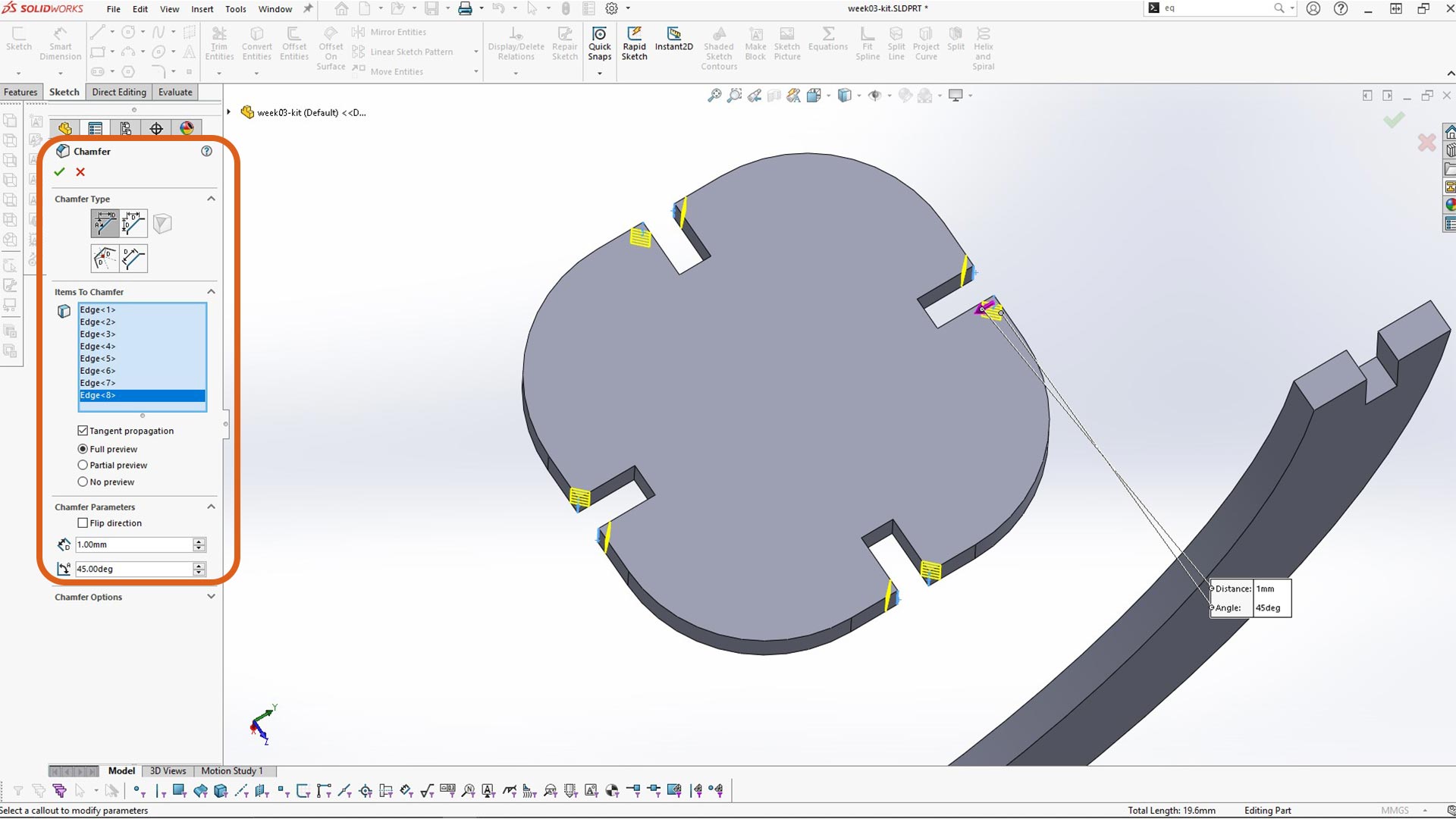Image resolution: width=1456 pixels, height=819 pixels.
Task: Switch to the Evaluate tab
Action: [x=175, y=92]
